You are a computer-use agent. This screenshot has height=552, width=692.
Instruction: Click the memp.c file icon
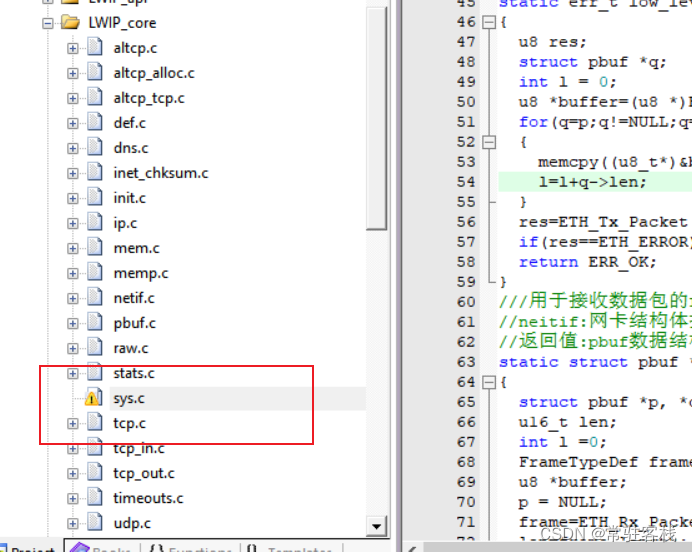coord(95,272)
